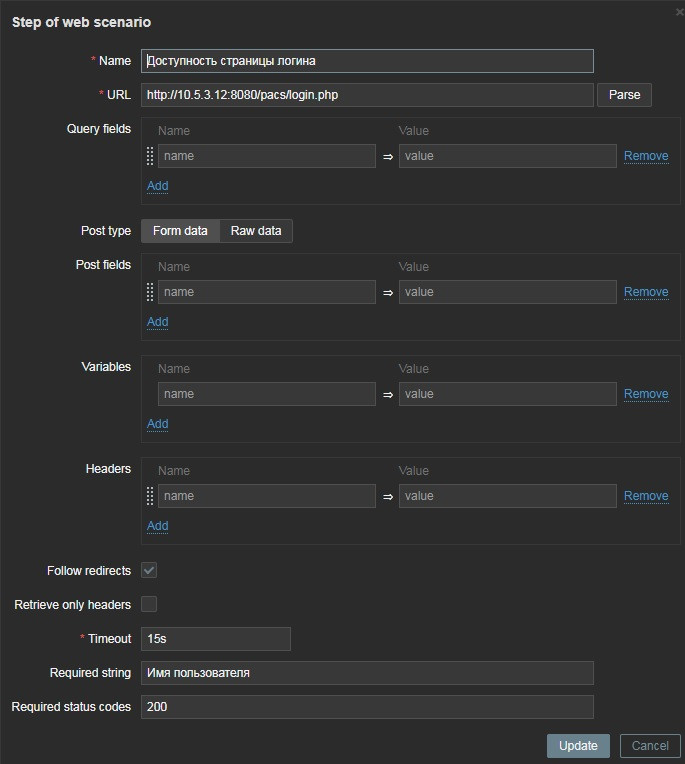Click the Headers row drag handle

(x=150, y=496)
